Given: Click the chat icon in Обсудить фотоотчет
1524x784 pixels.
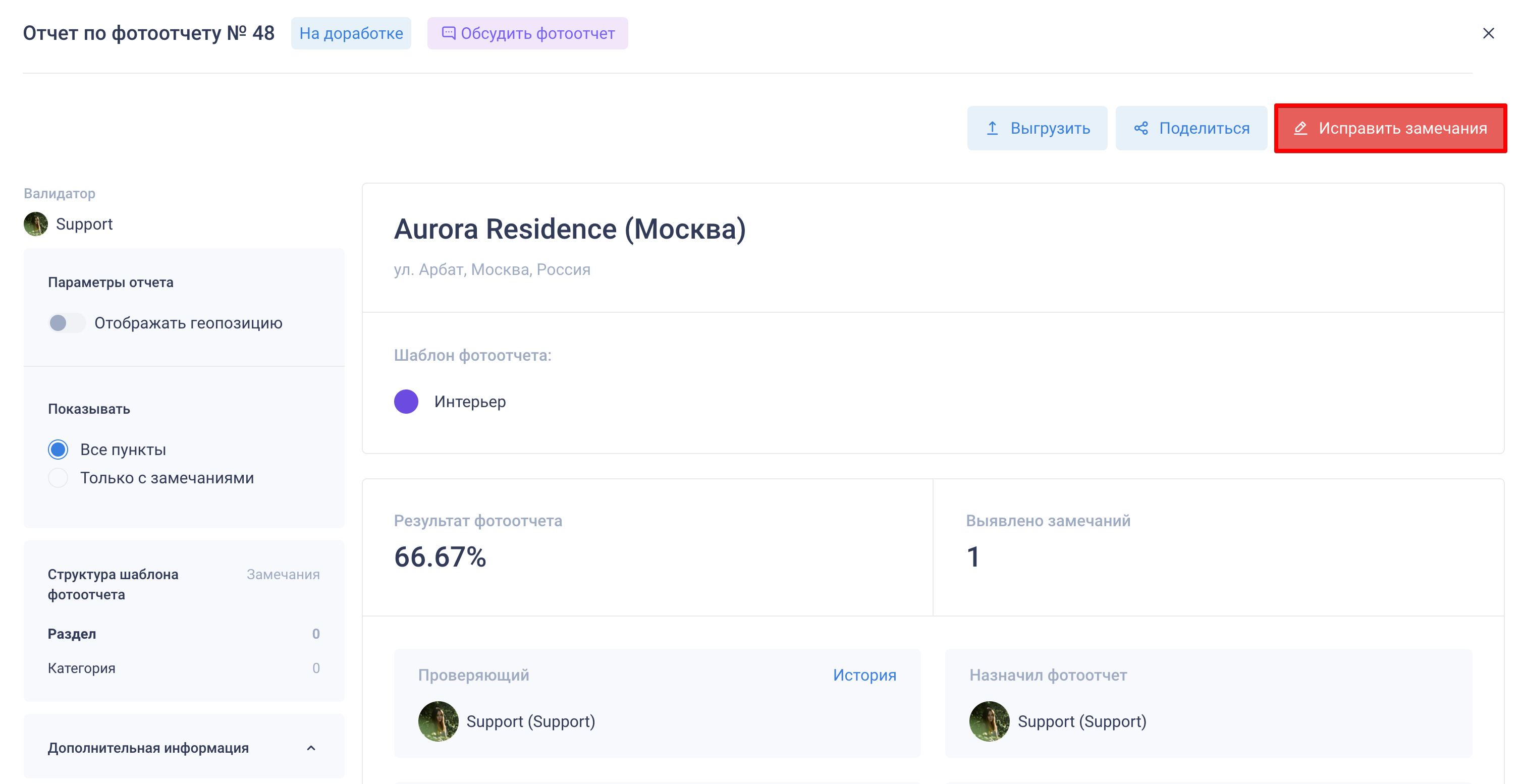Looking at the screenshot, I should click(x=449, y=33).
